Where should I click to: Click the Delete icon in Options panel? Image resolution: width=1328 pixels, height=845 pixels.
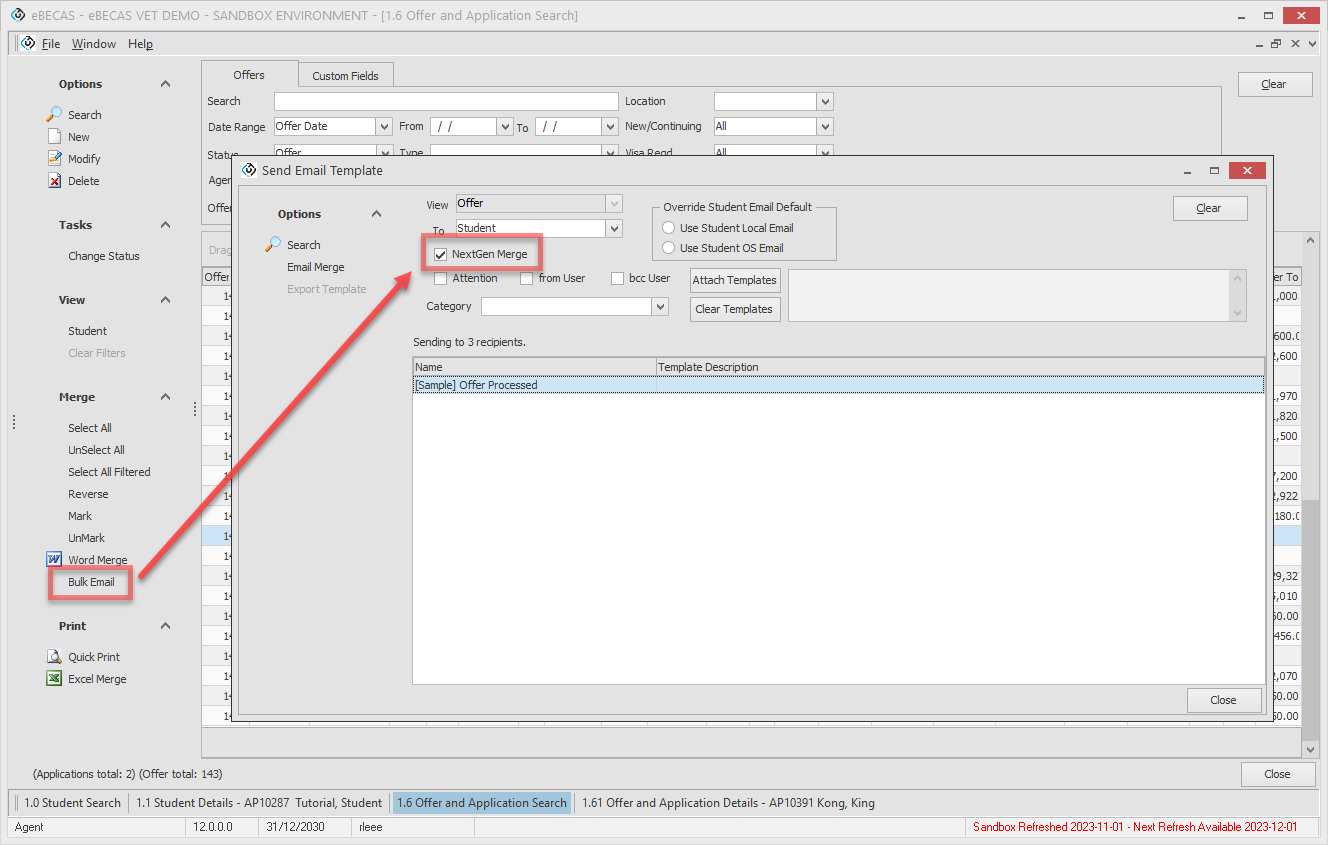(x=55, y=181)
